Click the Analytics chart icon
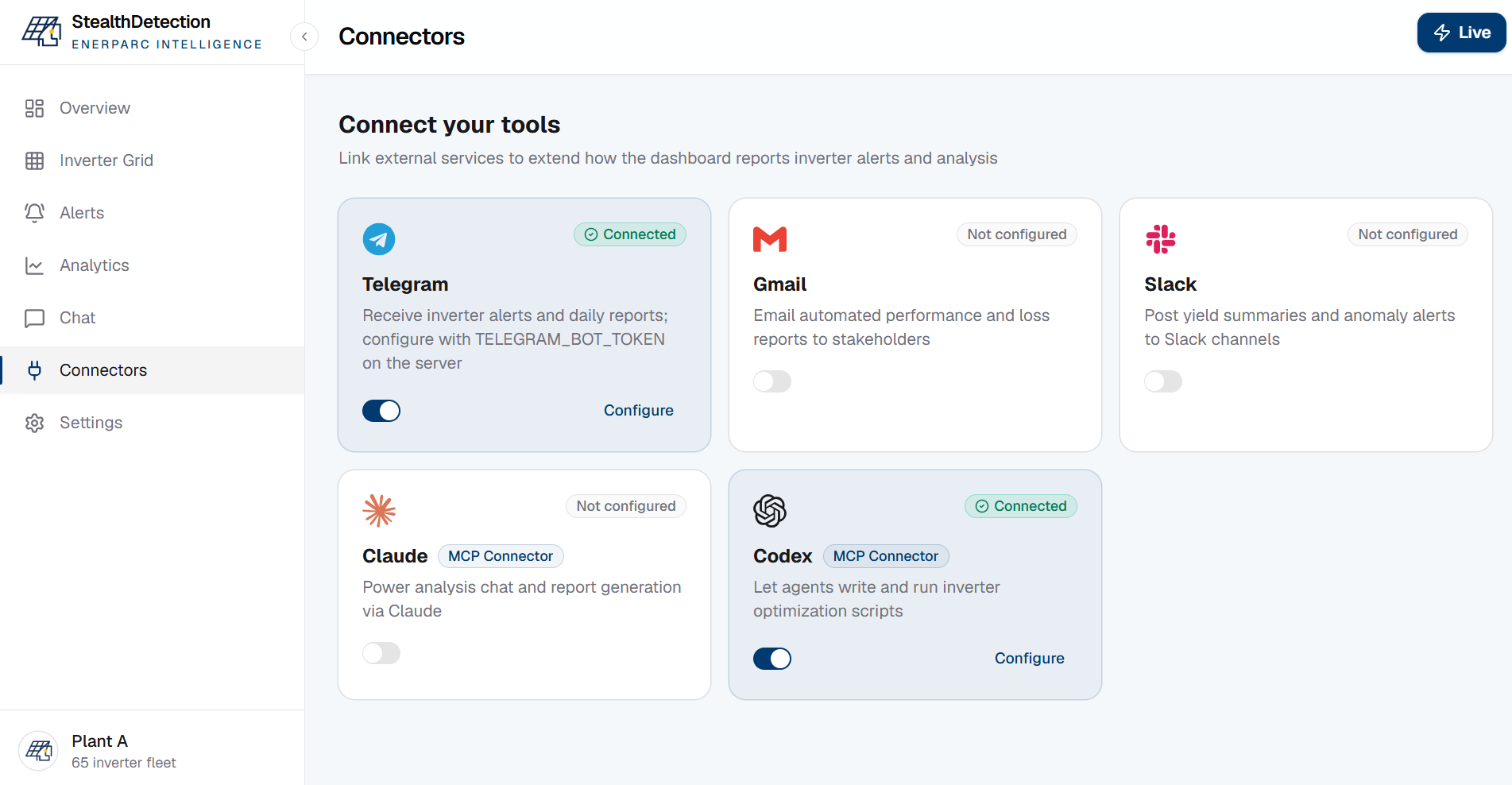 click(x=34, y=265)
